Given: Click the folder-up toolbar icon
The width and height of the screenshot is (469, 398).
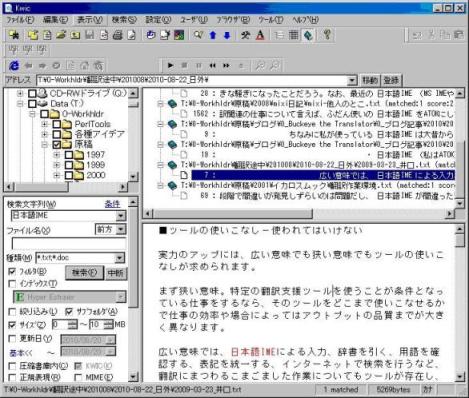Looking at the screenshot, I should click(75, 35).
